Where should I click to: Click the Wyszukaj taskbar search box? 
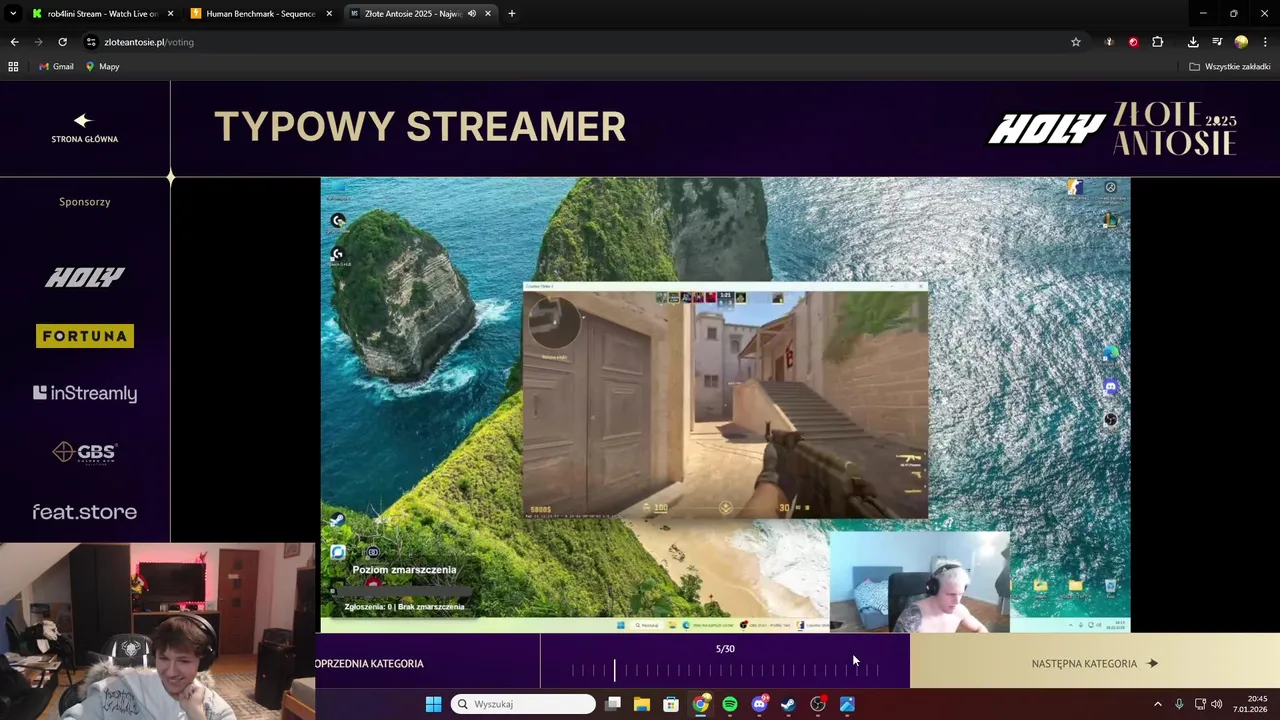click(x=523, y=704)
